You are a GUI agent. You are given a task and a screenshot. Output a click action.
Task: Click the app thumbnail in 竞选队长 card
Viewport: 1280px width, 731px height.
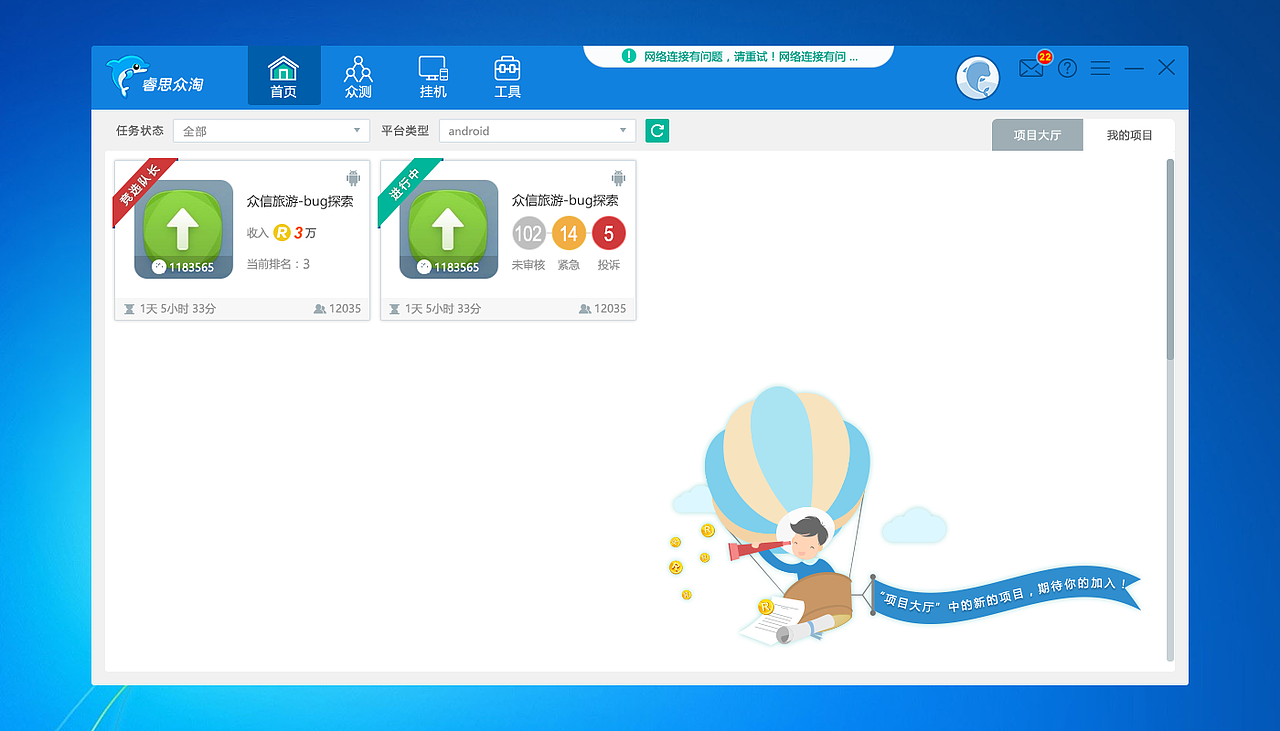pyautogui.click(x=184, y=229)
